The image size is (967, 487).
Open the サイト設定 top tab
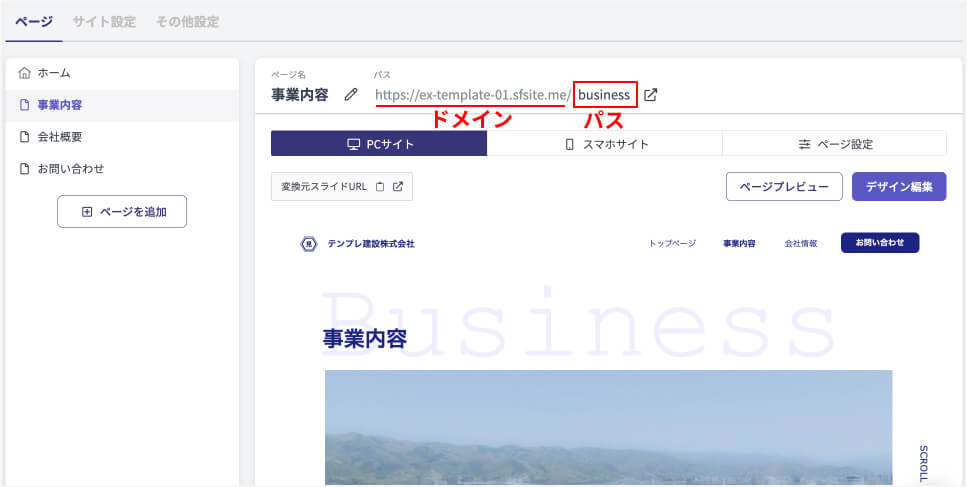tap(104, 21)
